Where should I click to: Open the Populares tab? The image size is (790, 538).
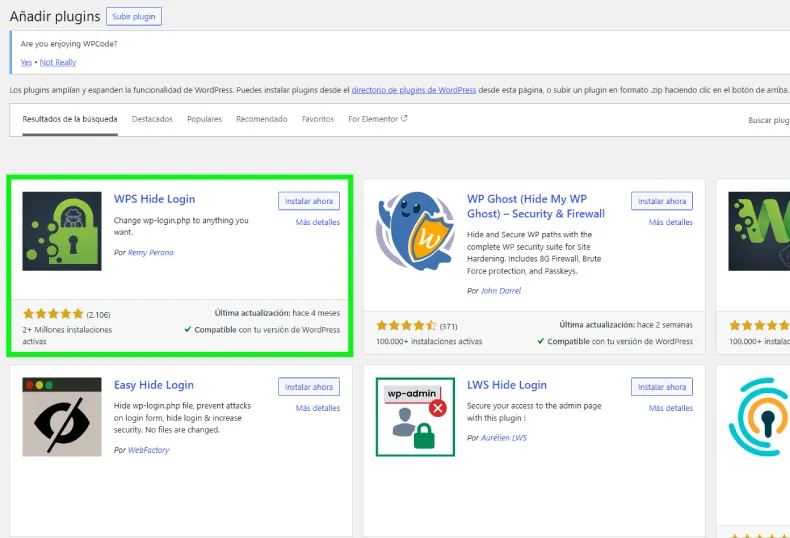coord(204,119)
